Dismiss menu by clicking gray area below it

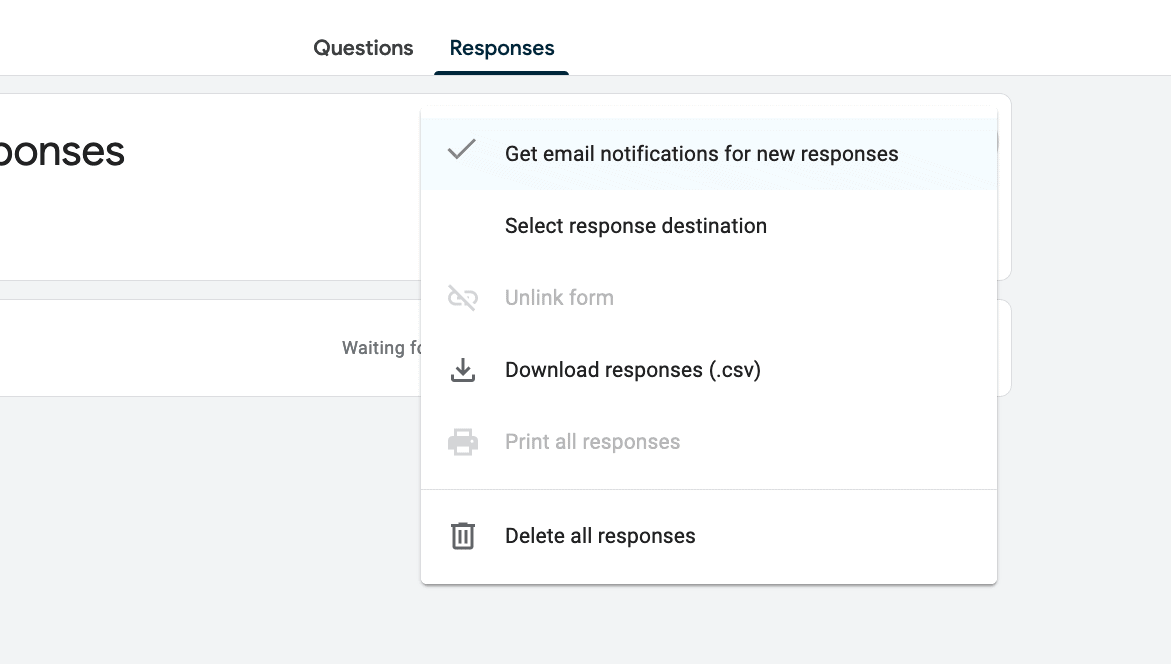[x=708, y=624]
